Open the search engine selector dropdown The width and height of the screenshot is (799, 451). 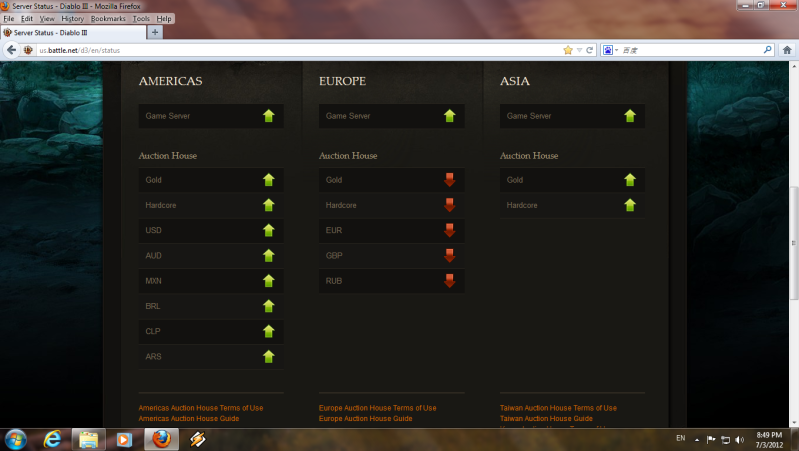coord(609,49)
